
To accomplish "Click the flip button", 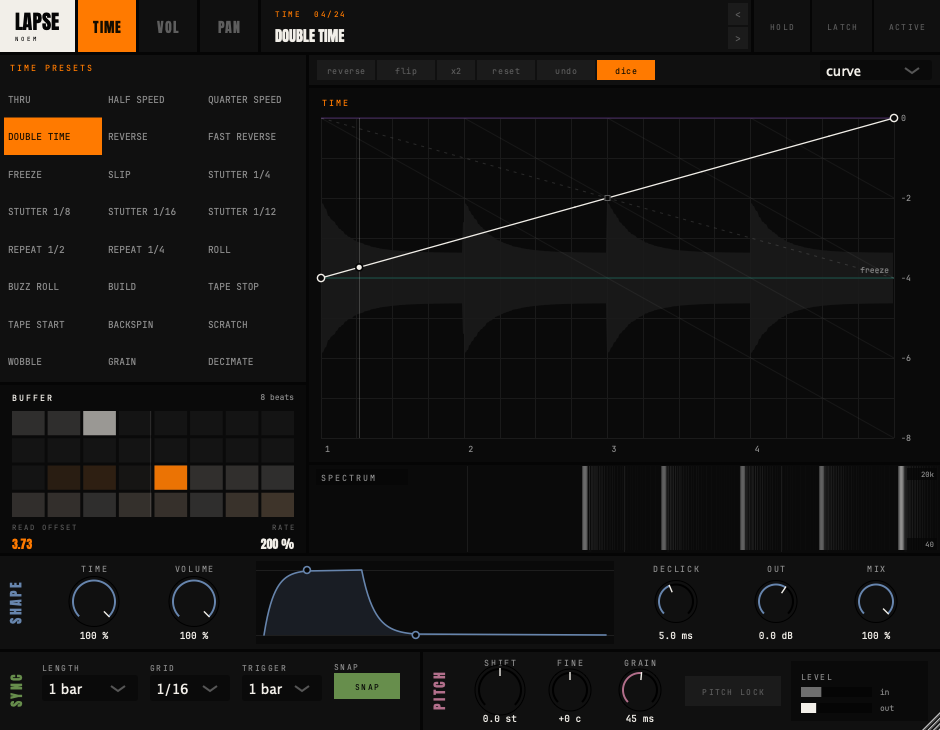I will (406, 71).
